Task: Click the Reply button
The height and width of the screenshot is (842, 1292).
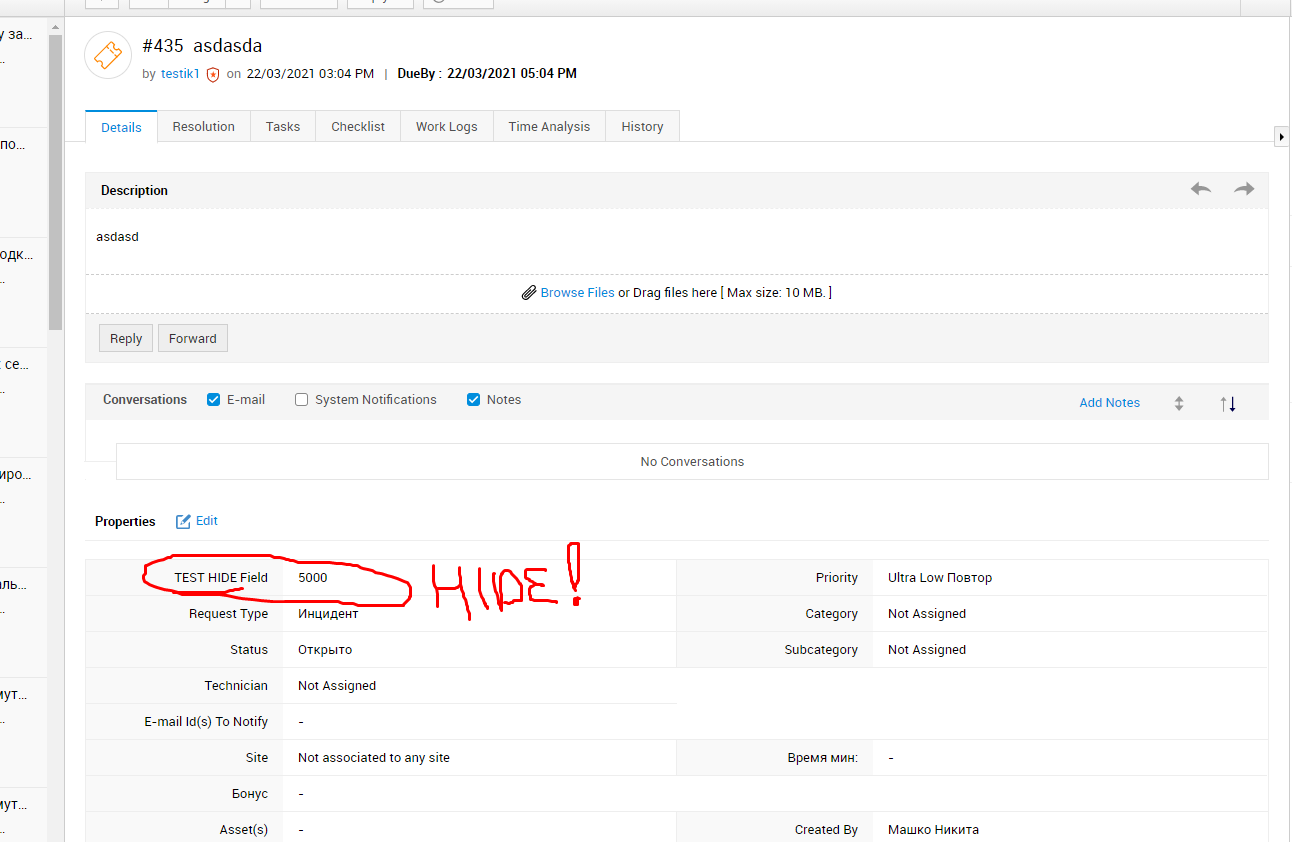Action: pyautogui.click(x=126, y=339)
